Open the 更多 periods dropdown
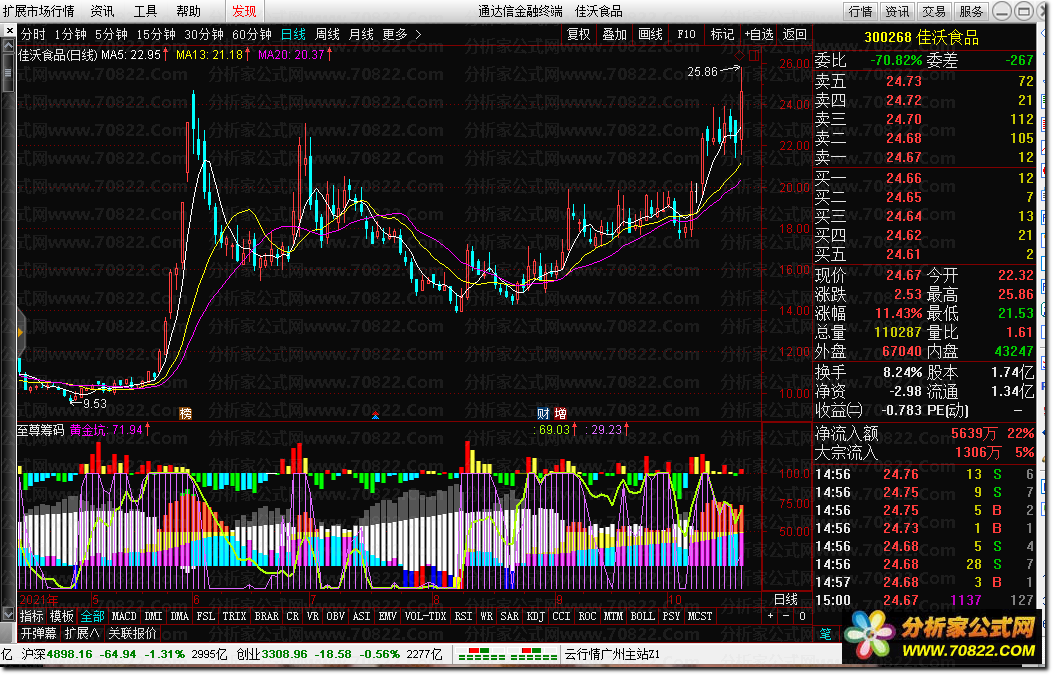 [402, 34]
